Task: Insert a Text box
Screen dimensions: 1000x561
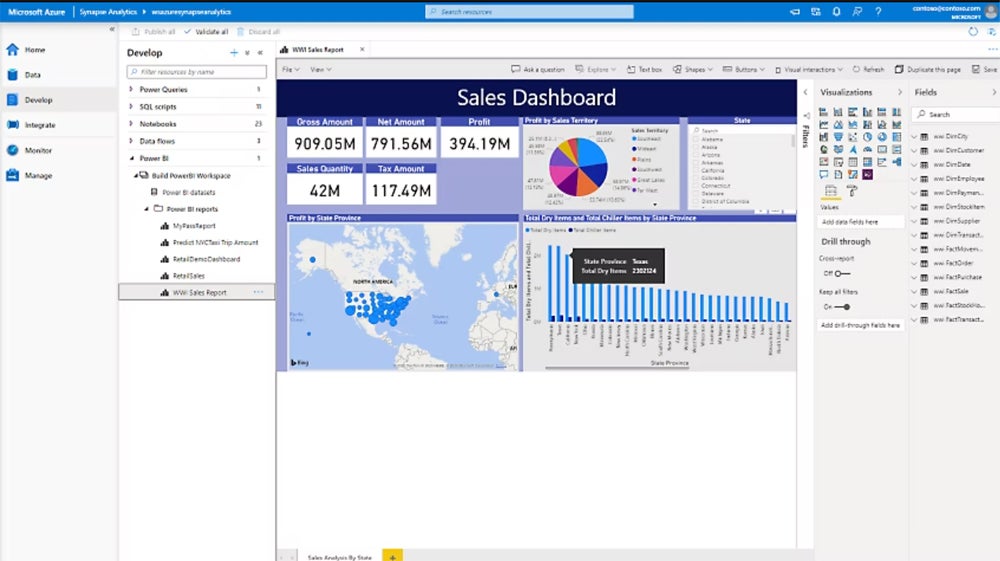Action: [x=644, y=69]
